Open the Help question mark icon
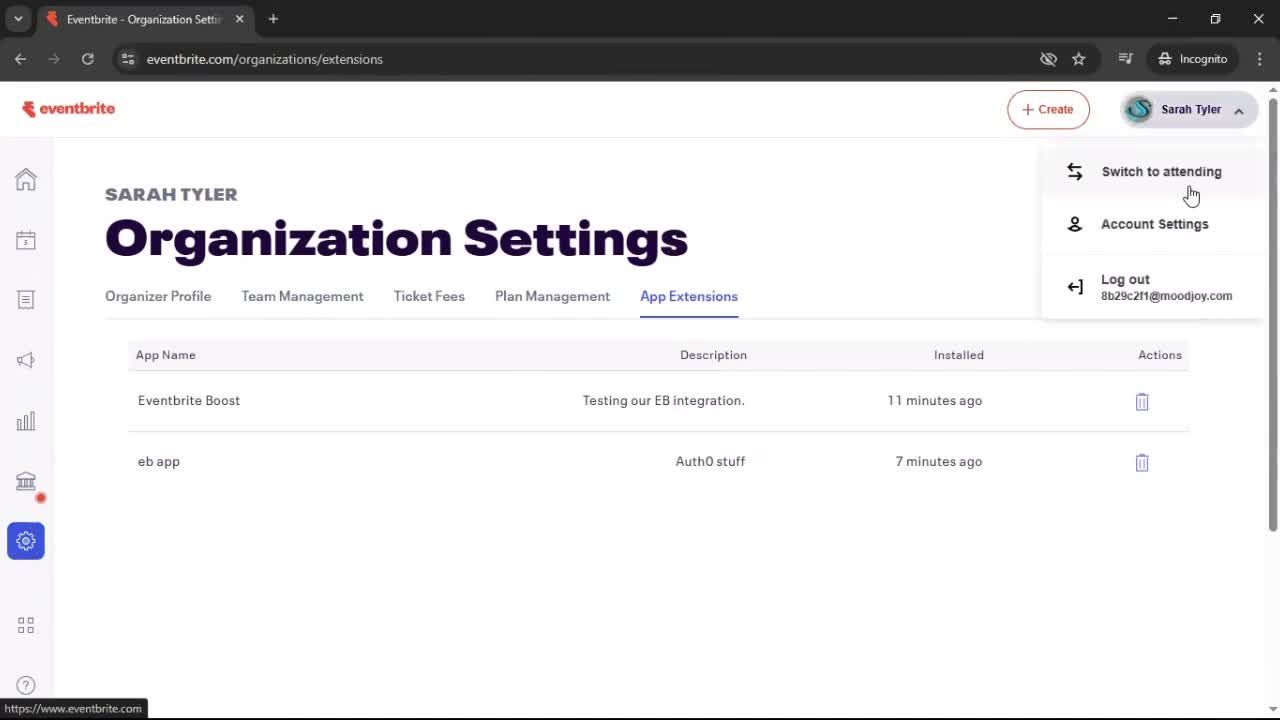 tap(26, 685)
